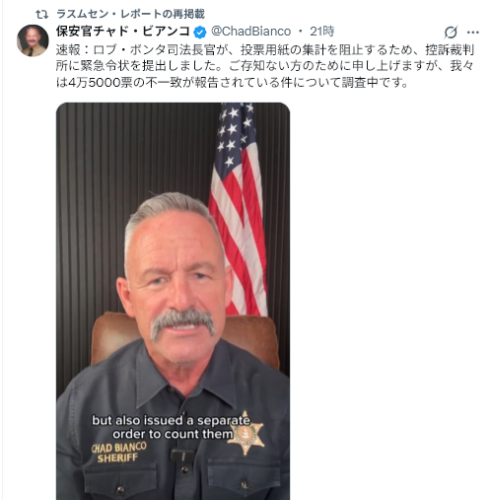Click embroidered CHAD BIANCO SHERIFF name on shirt

[119, 452]
